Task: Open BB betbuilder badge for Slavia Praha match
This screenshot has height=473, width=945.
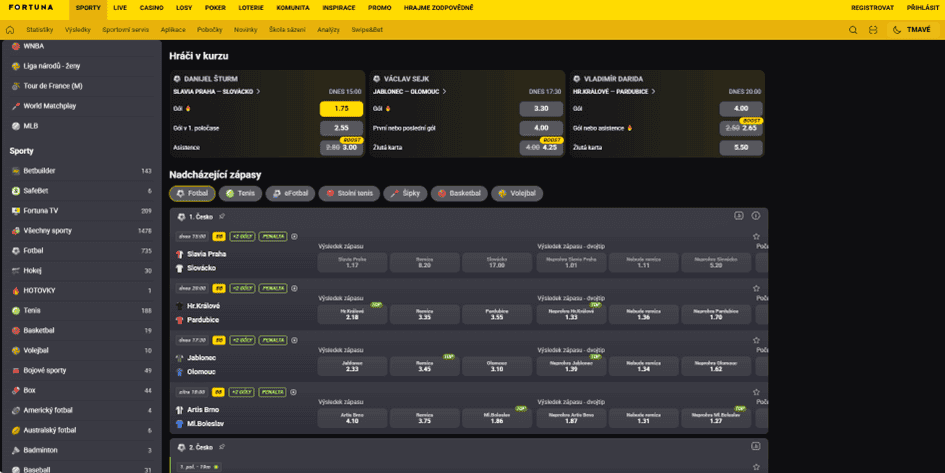Action: (x=219, y=237)
